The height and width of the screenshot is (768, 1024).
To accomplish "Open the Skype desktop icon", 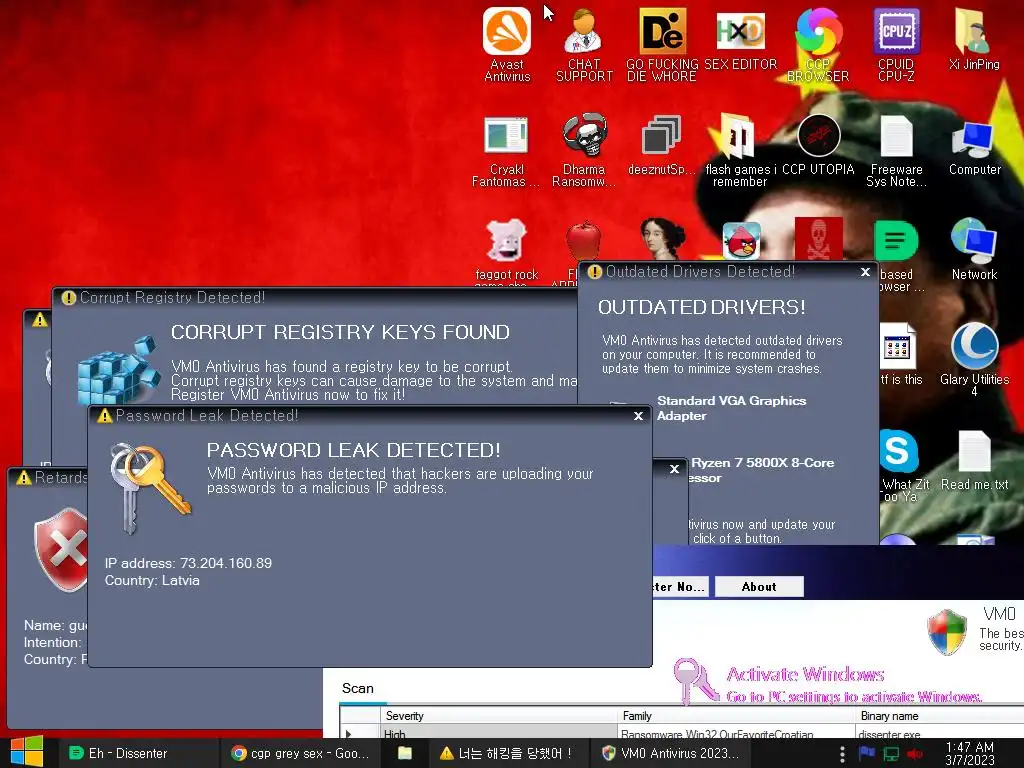I will tap(899, 451).
